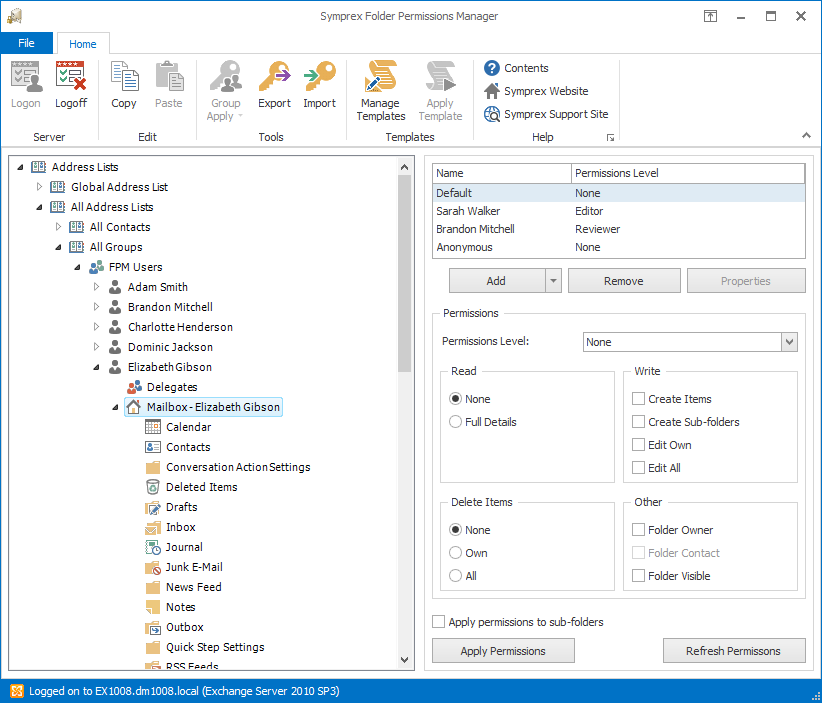Switch to the Home ribbon tab
The image size is (822, 703).
click(x=83, y=44)
